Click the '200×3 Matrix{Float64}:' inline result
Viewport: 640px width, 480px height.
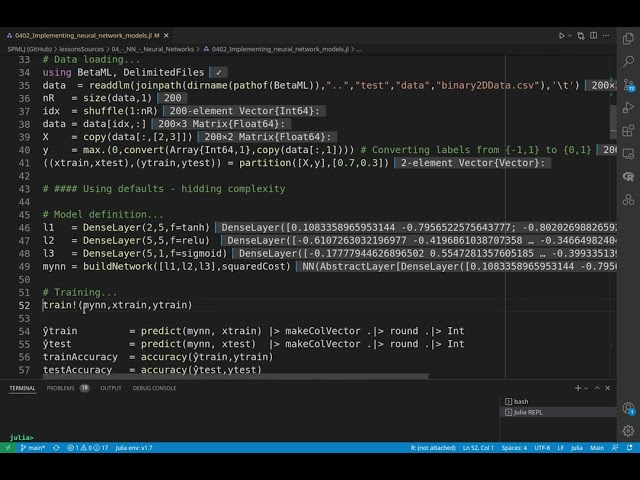click(221, 124)
